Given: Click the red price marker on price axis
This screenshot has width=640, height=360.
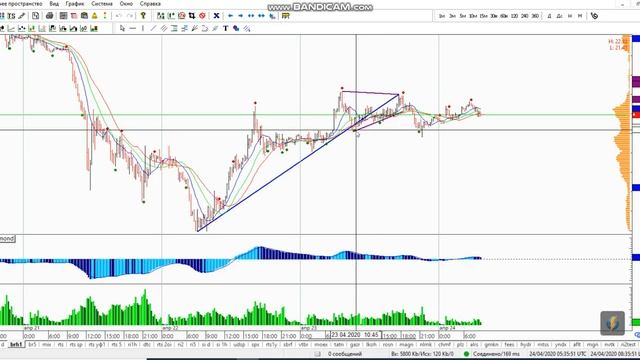Looking at the screenshot, I should [x=636, y=115].
